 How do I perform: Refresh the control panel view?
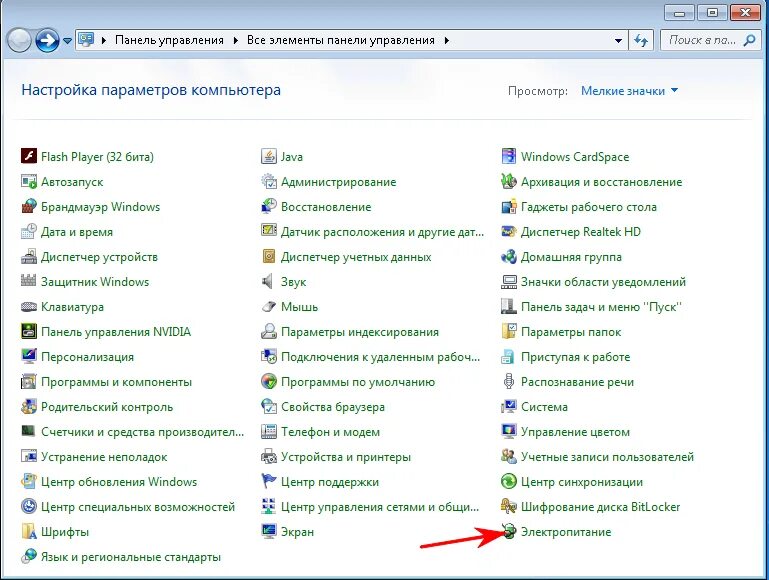(x=641, y=41)
